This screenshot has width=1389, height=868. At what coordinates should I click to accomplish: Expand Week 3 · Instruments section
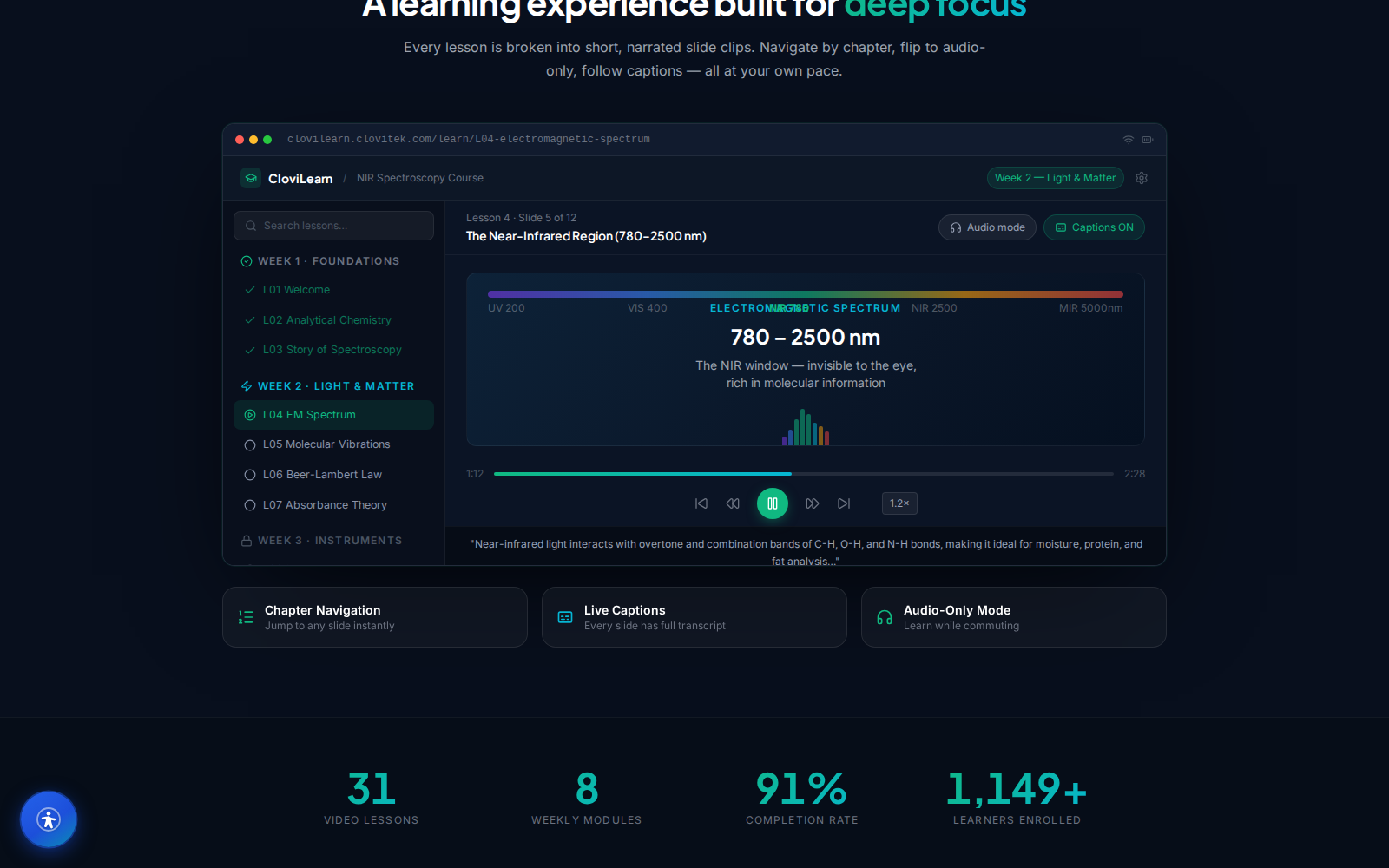[x=333, y=541]
